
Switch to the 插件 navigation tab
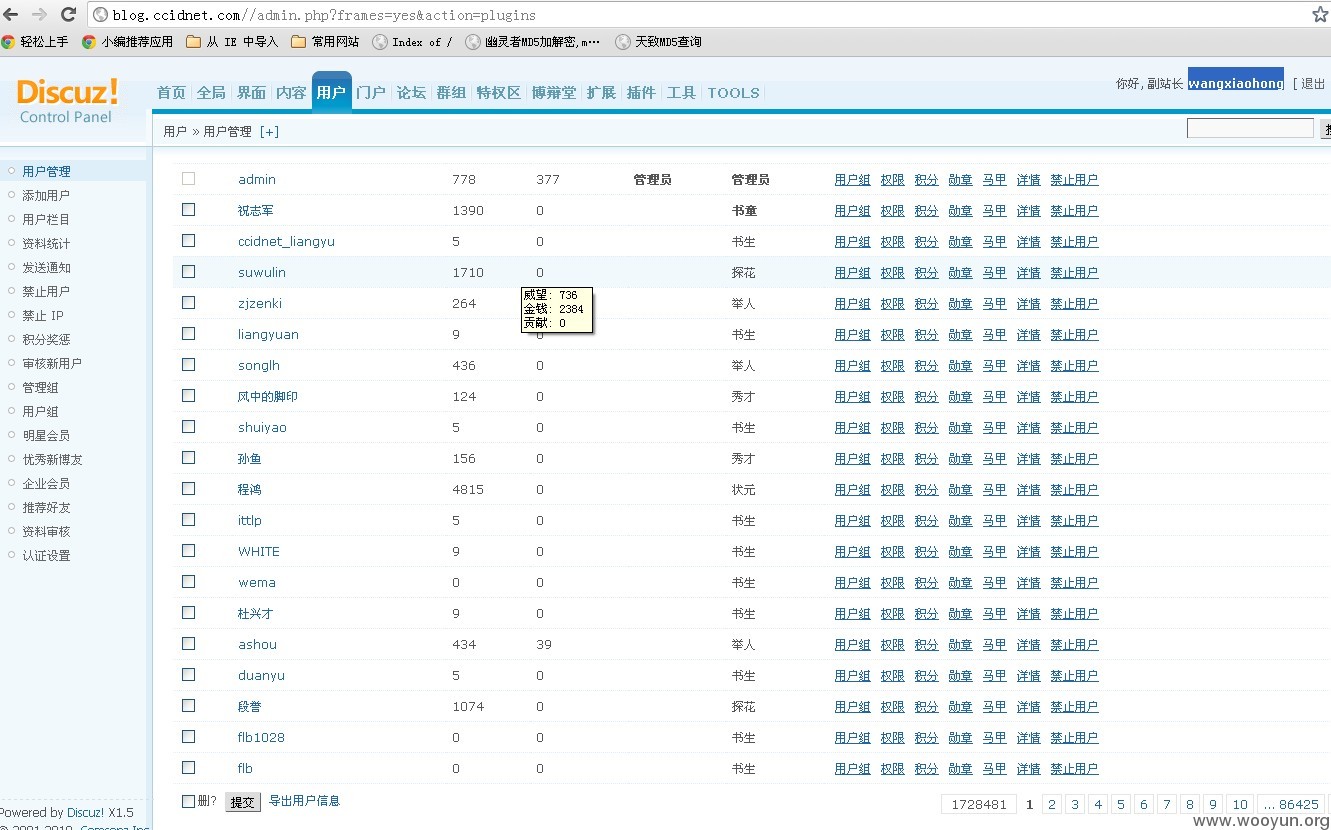pyautogui.click(x=641, y=92)
